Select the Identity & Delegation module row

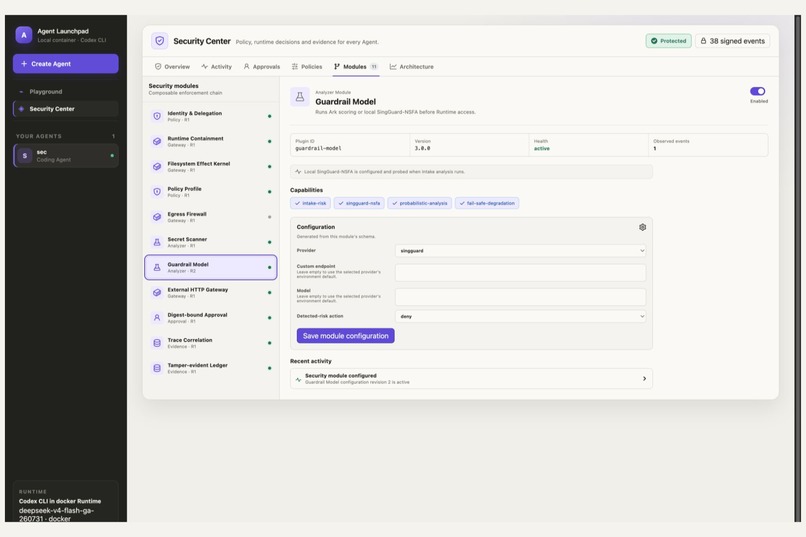[211, 116]
